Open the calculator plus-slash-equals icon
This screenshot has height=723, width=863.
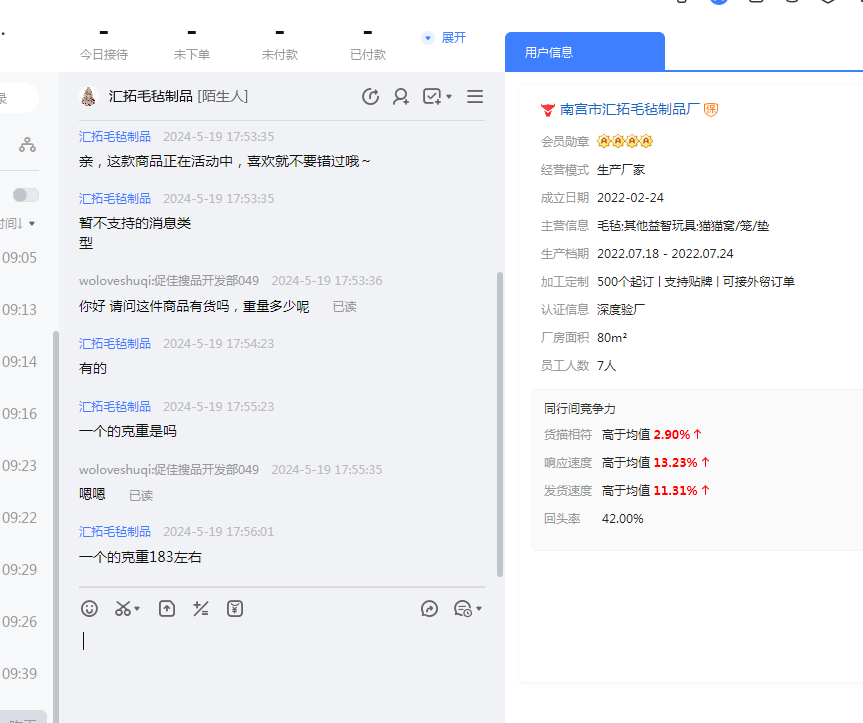tap(200, 608)
